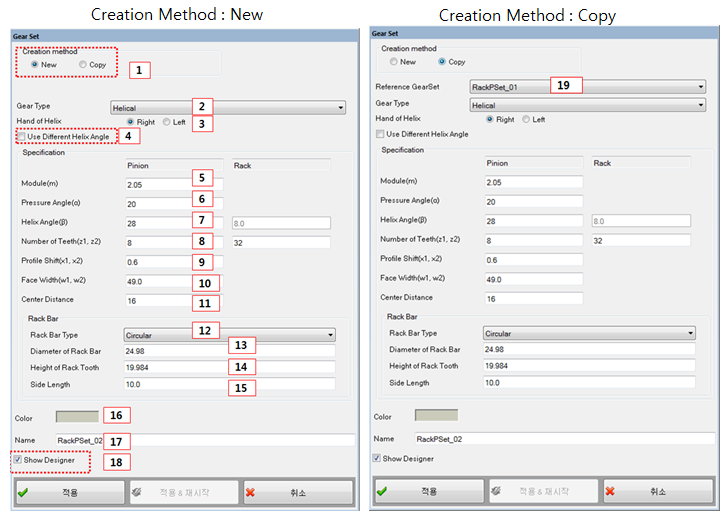Toggle Show Designer checkbox in right dialog
The width and height of the screenshot is (726, 516).
(x=377, y=458)
